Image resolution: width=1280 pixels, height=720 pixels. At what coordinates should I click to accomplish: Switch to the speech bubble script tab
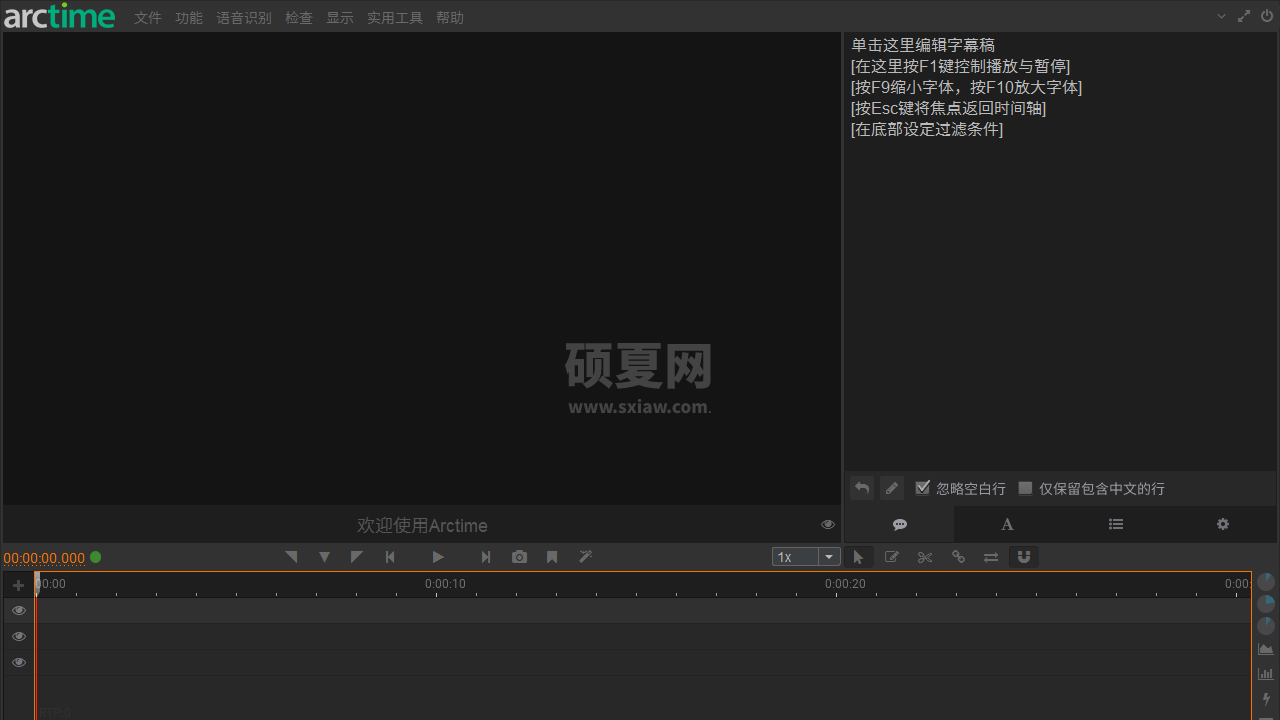(x=900, y=524)
